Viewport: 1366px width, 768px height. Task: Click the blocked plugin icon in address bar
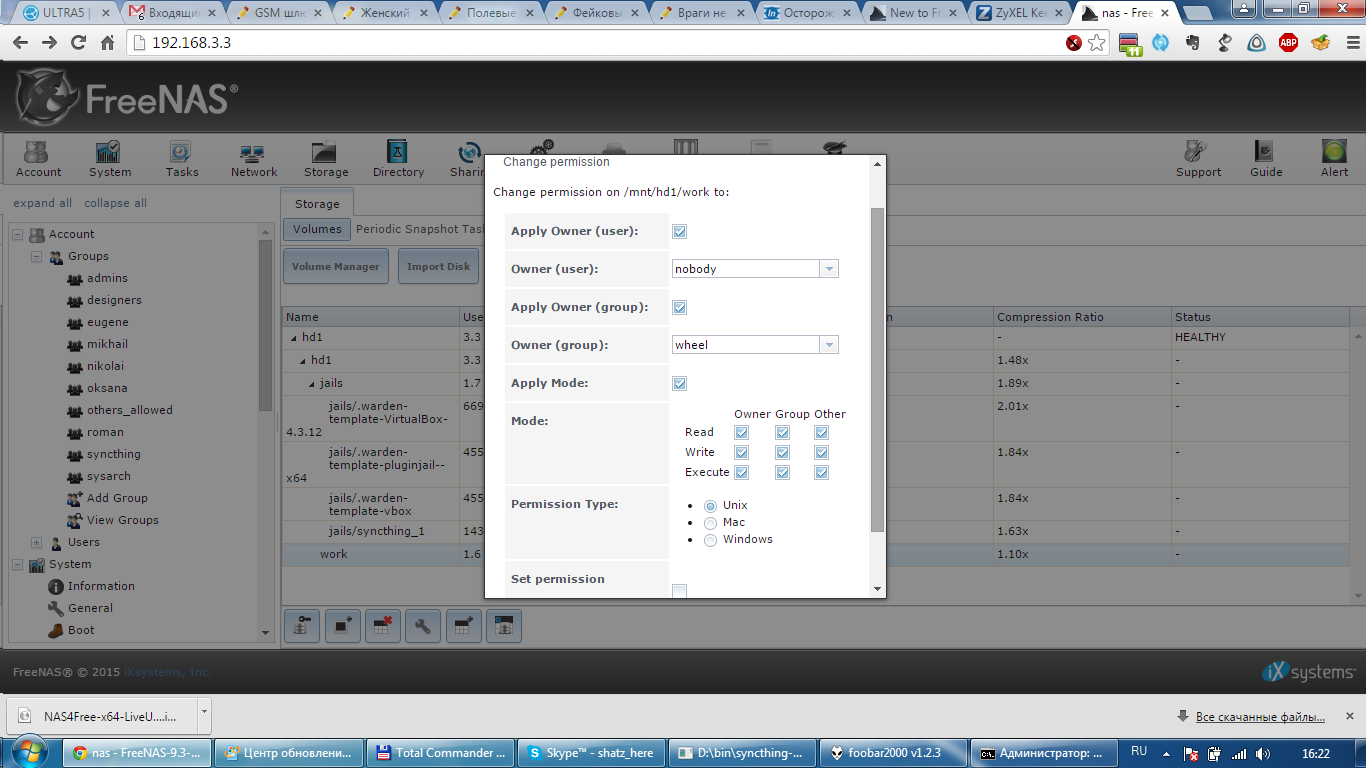pyautogui.click(x=1074, y=43)
